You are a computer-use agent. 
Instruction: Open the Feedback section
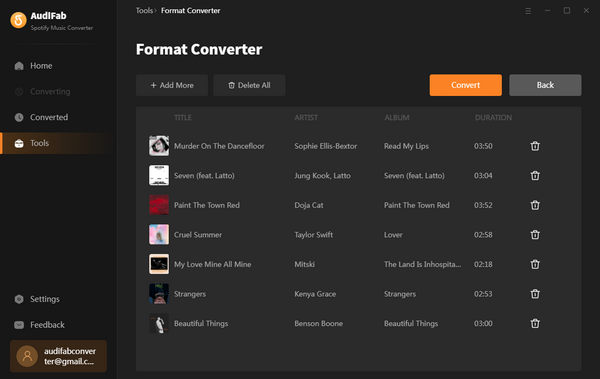[39, 325]
